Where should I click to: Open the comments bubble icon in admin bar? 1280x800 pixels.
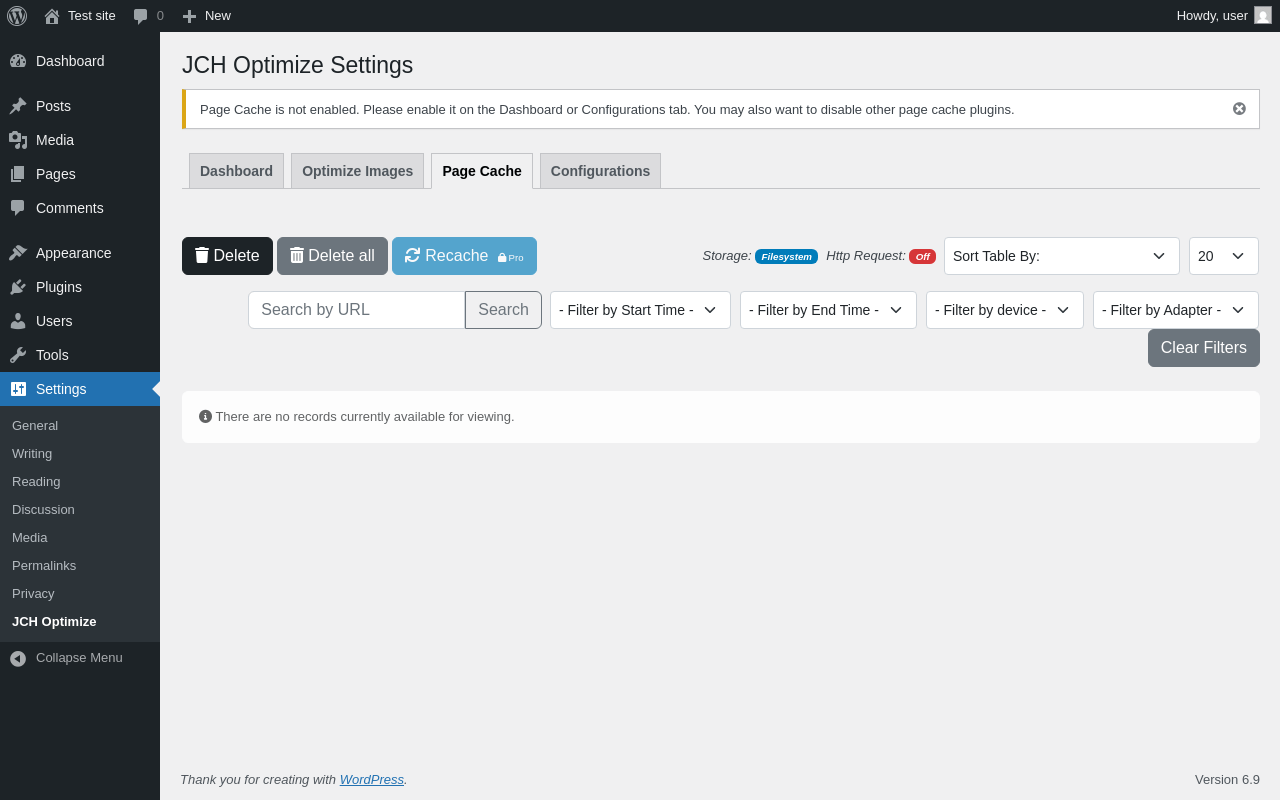point(141,16)
